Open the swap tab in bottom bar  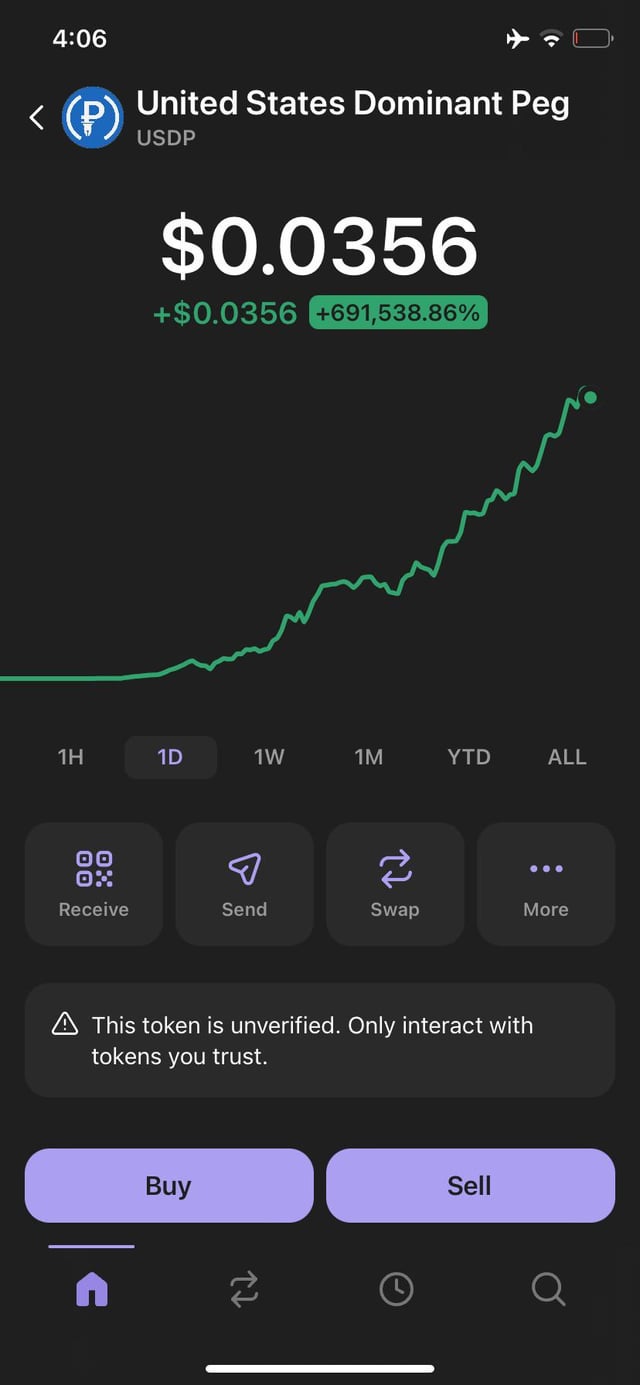click(244, 1289)
